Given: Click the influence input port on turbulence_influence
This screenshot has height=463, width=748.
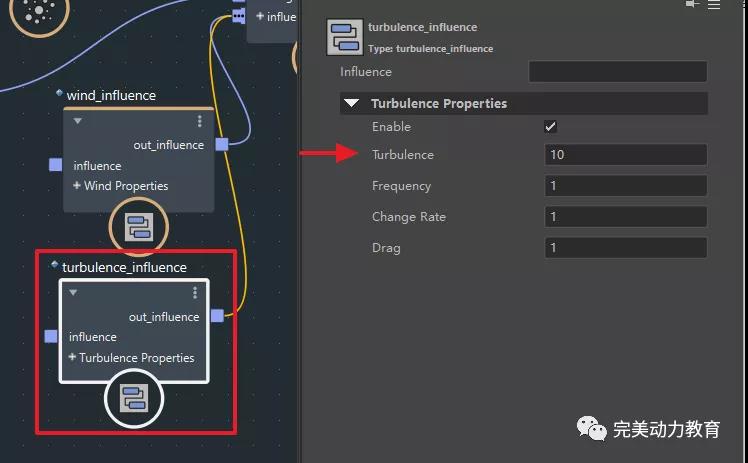Looking at the screenshot, I should coord(51,337).
